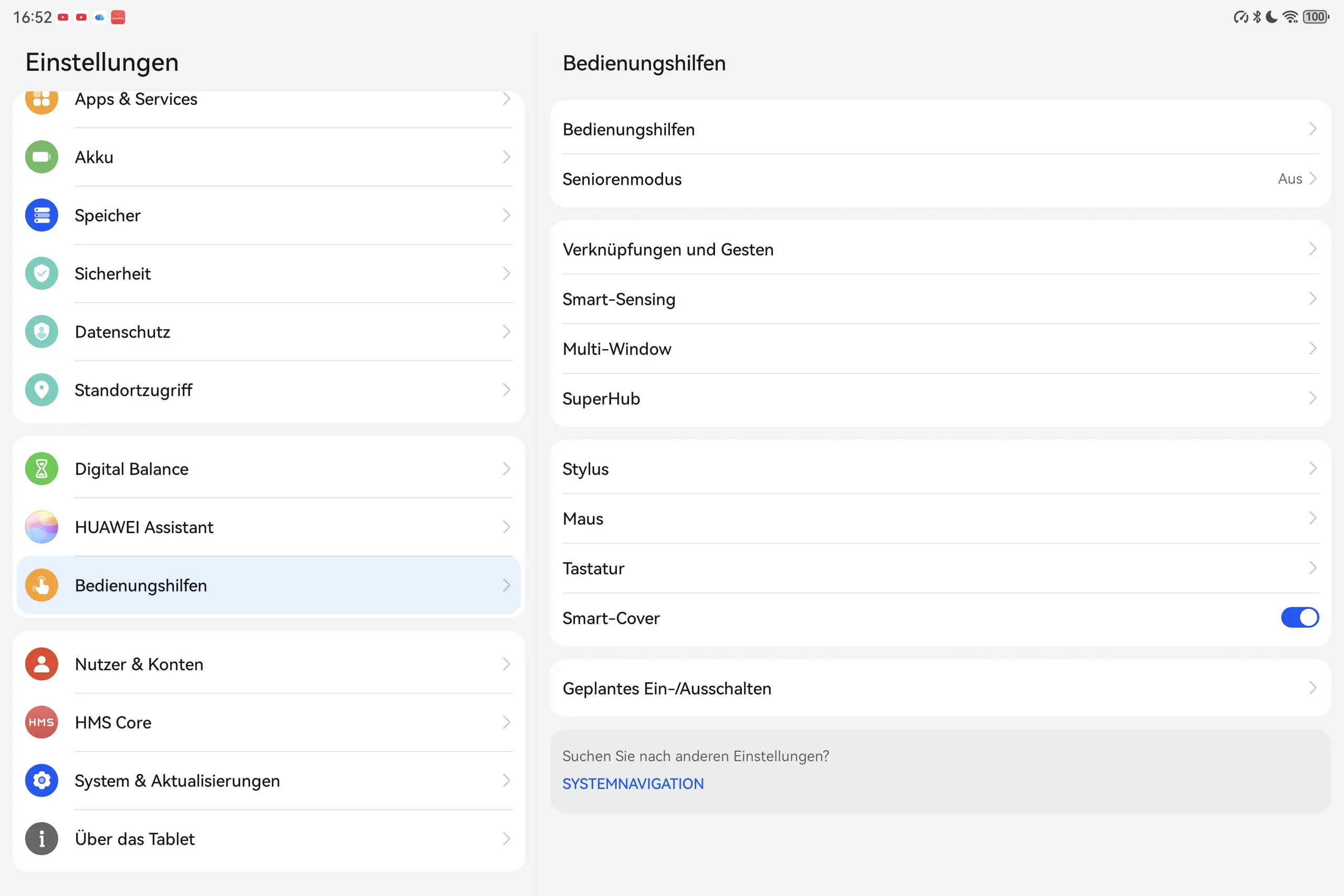Tap the red Huawei notification icon
Image resolution: width=1344 pixels, height=896 pixels.
(118, 18)
